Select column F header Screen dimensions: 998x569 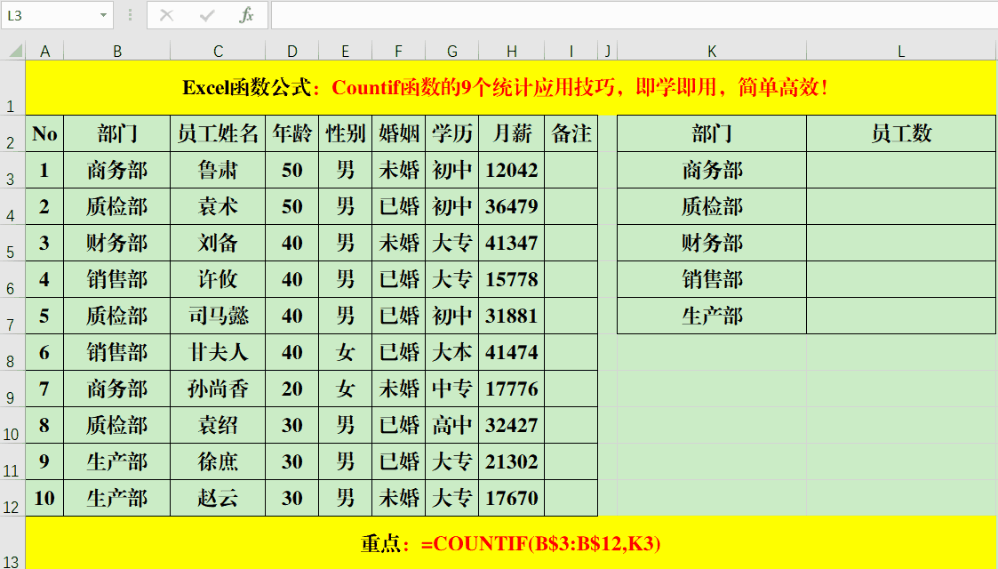pyautogui.click(x=398, y=51)
